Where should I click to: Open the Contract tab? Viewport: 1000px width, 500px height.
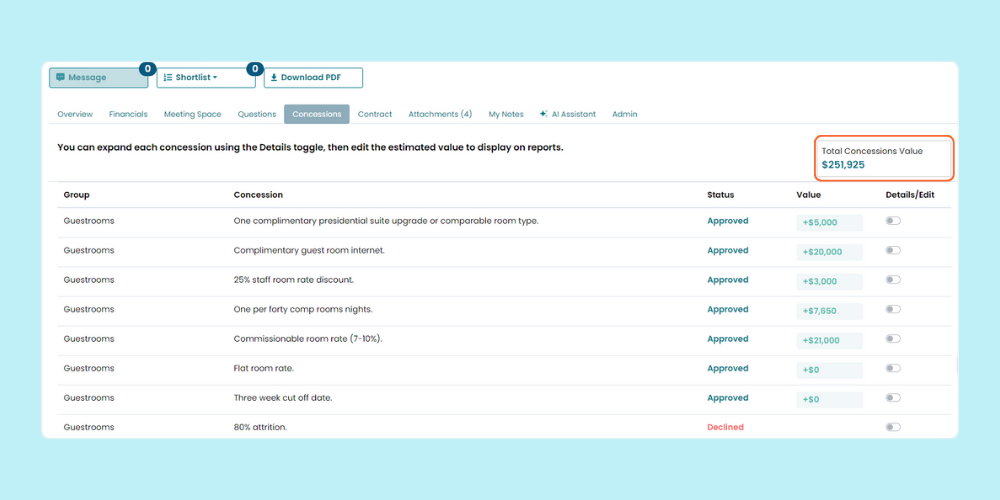pyautogui.click(x=375, y=114)
